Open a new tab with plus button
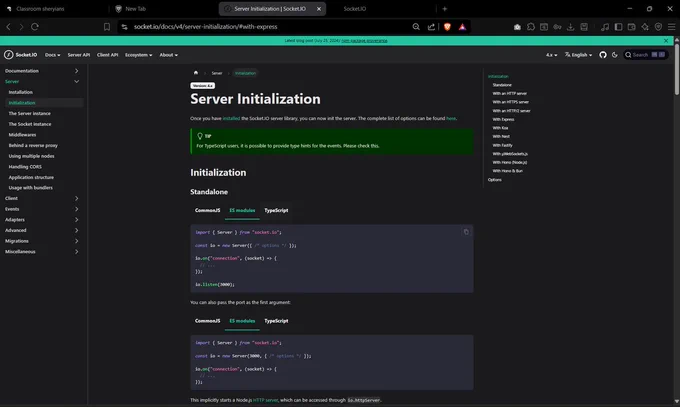The width and height of the screenshot is (680, 407). (x=445, y=9)
